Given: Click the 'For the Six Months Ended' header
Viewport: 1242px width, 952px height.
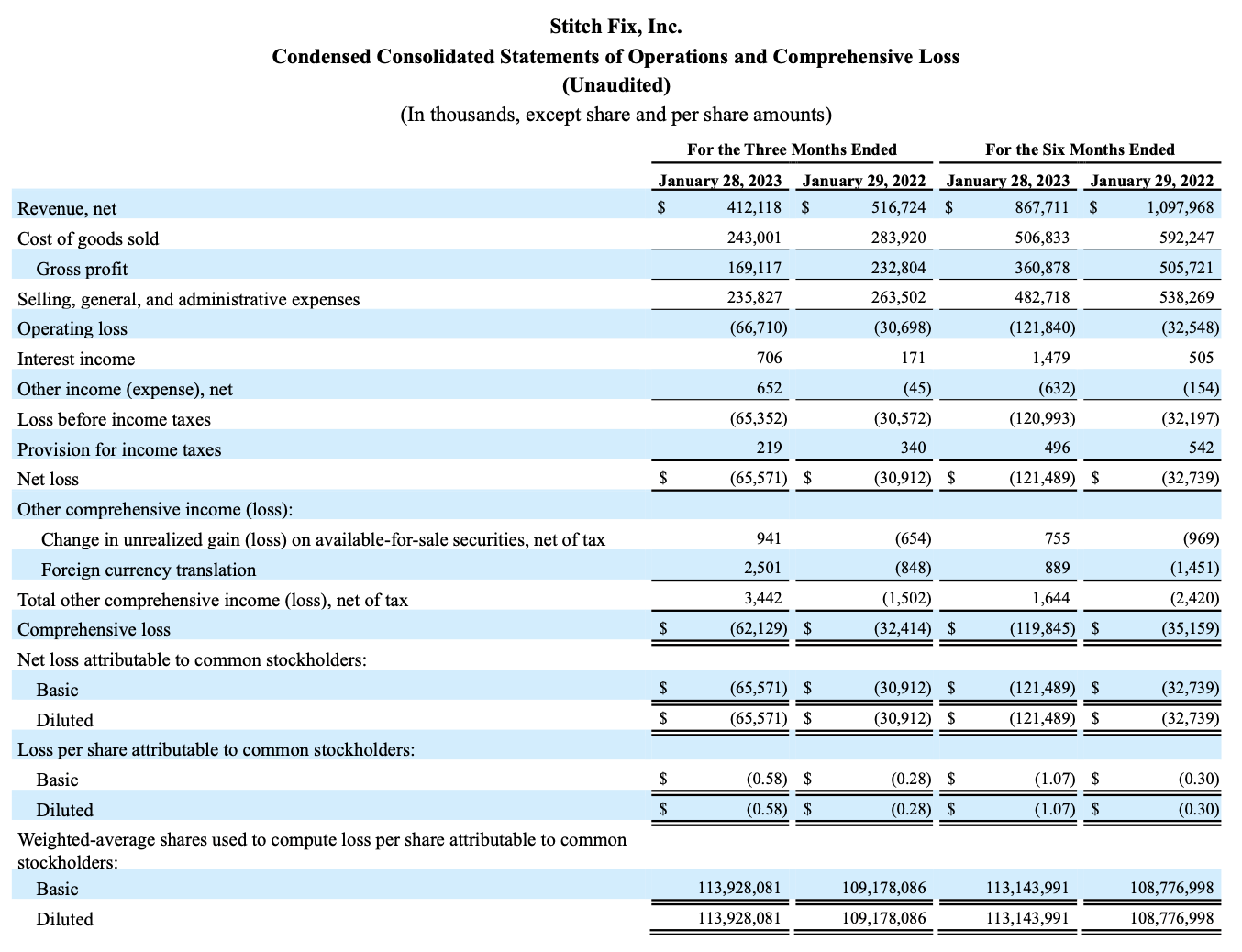Looking at the screenshot, I should [1080, 149].
